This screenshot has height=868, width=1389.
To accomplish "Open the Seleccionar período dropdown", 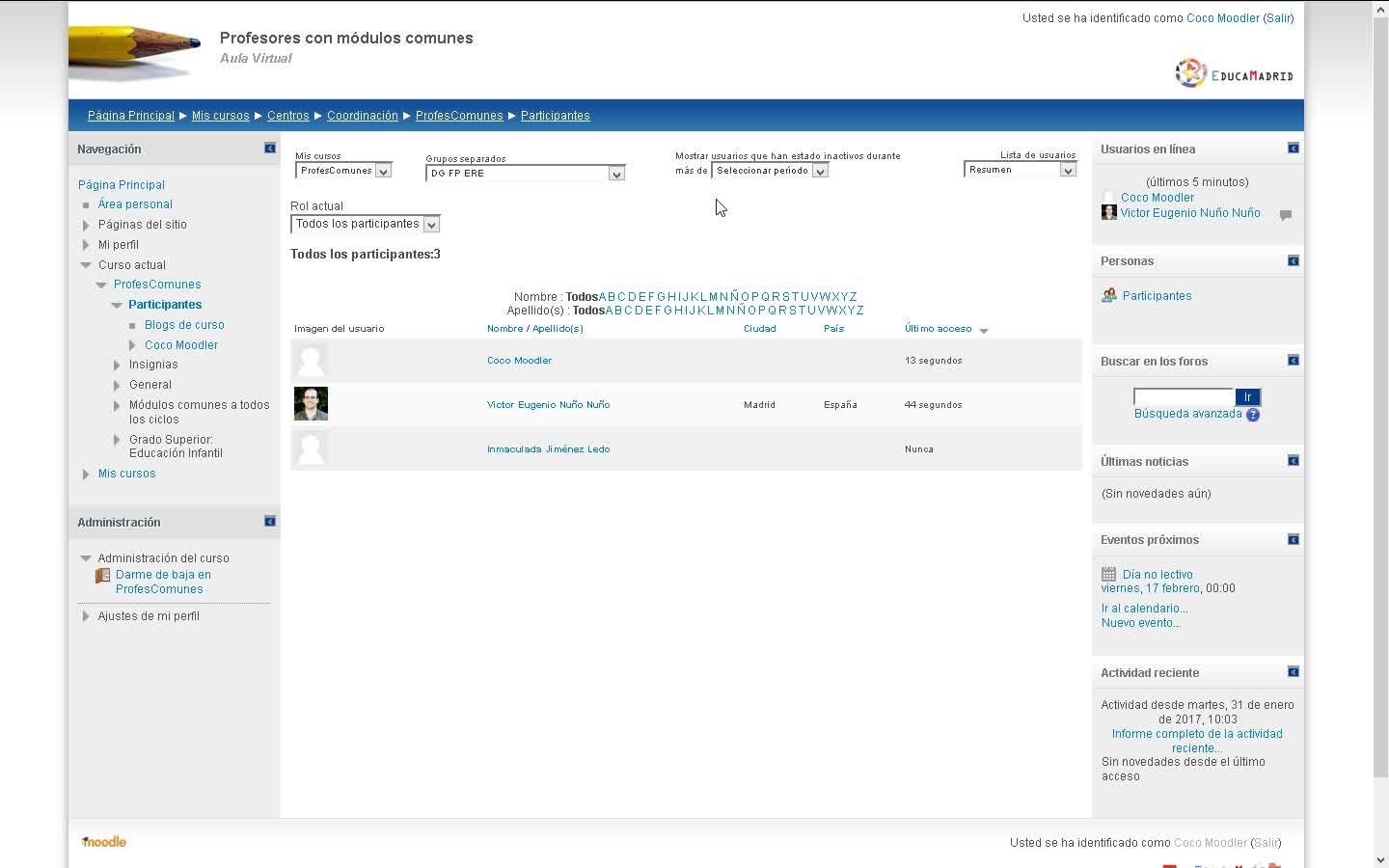I will (x=770, y=171).
